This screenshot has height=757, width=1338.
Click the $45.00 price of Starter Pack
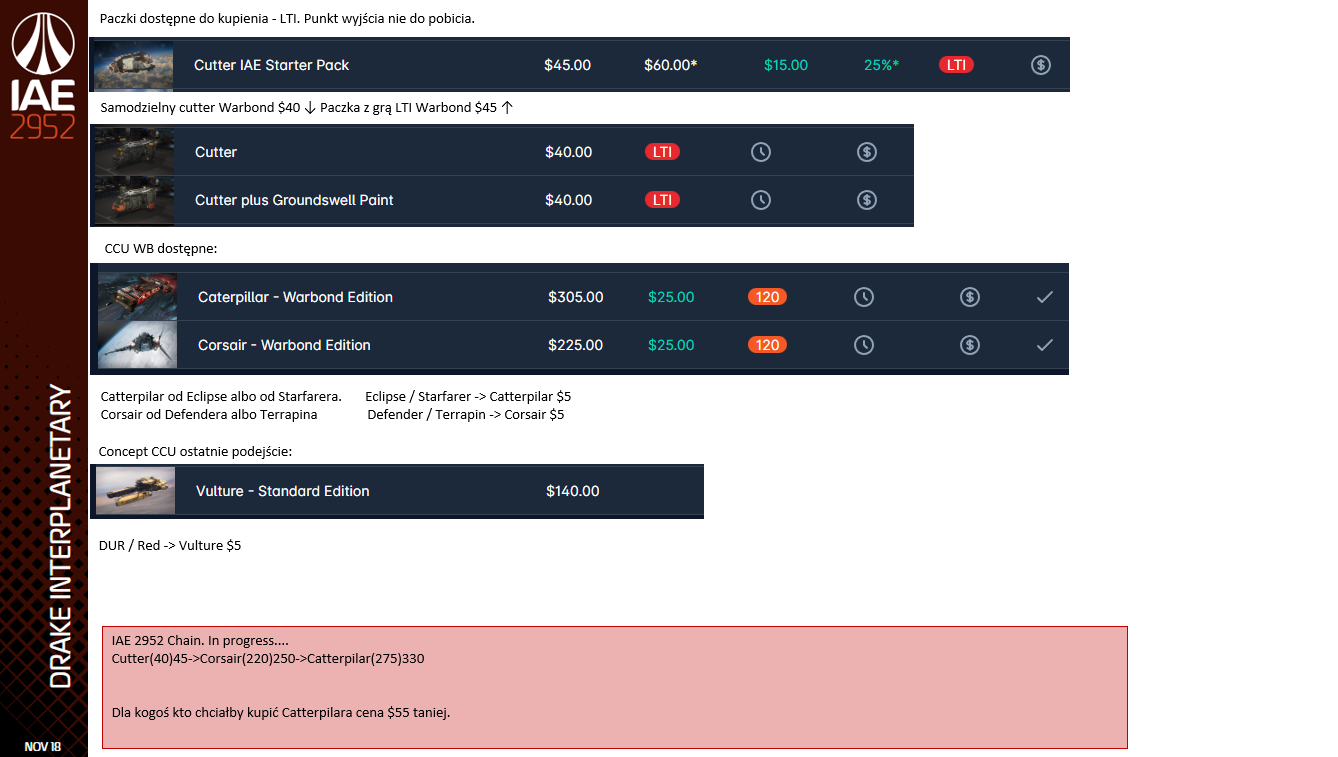567,65
